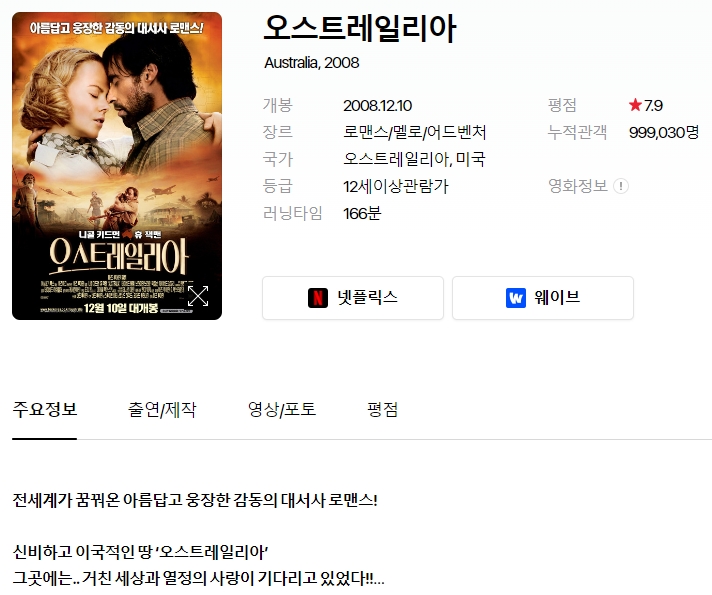Click the 오스트레일리아 movie title heading

pos(360,28)
